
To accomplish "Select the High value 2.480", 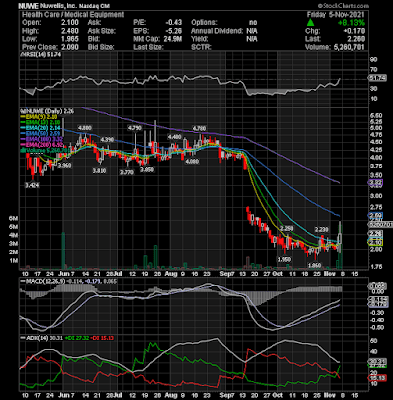I will click(x=70, y=31).
